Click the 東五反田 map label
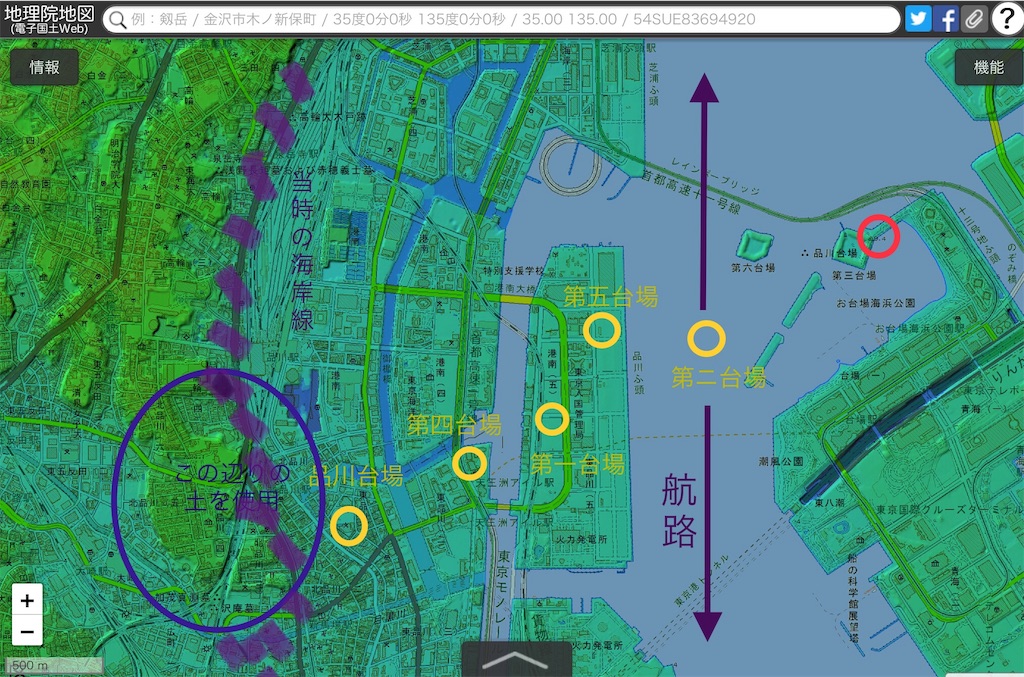Viewport: 1024px width, 677px height. tap(67, 471)
